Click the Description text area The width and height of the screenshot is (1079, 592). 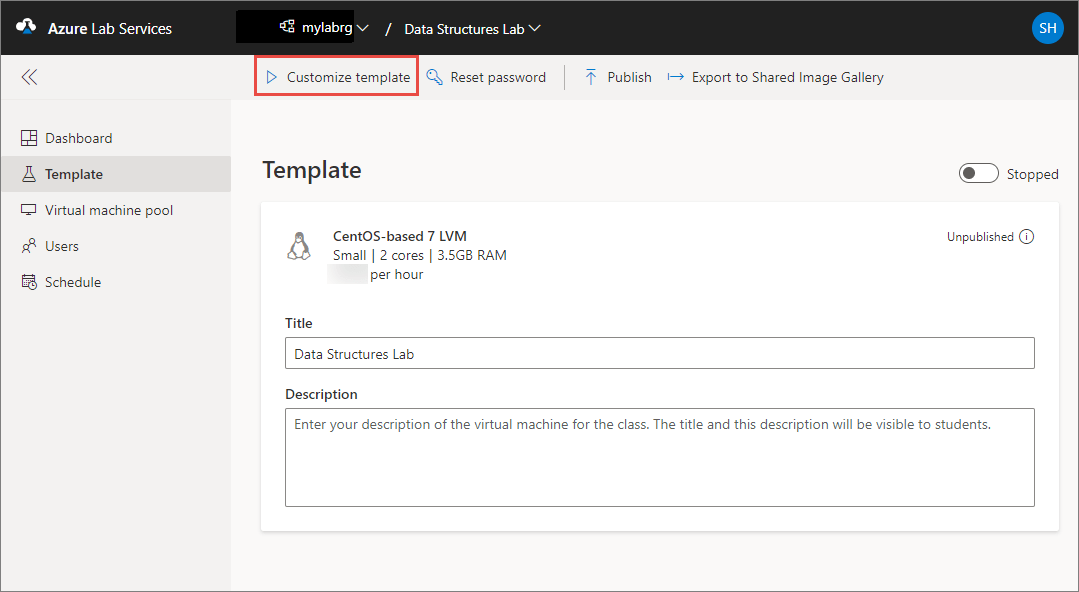(x=659, y=455)
